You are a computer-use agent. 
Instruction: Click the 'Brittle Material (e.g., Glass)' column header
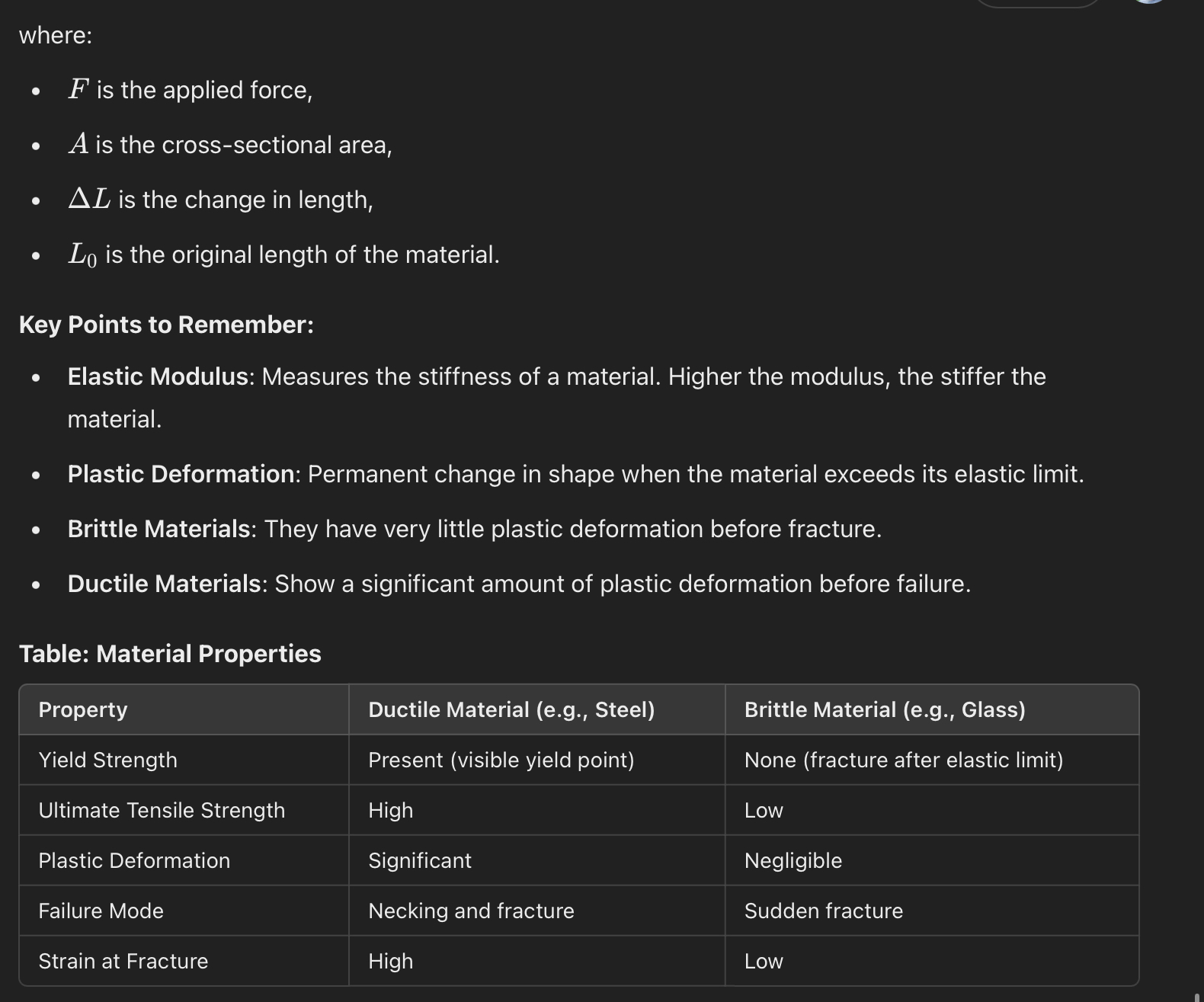click(885, 709)
